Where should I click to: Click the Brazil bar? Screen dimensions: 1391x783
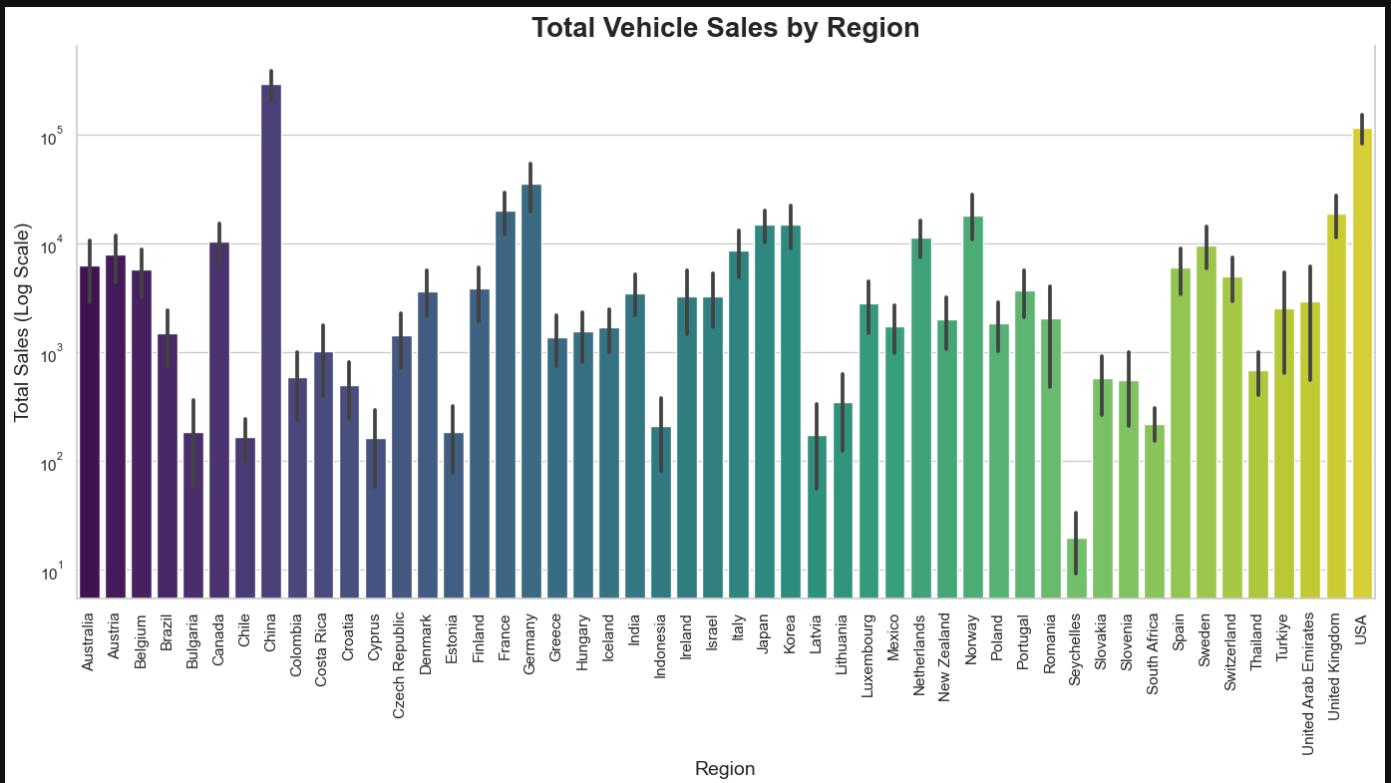pyautogui.click(x=167, y=466)
